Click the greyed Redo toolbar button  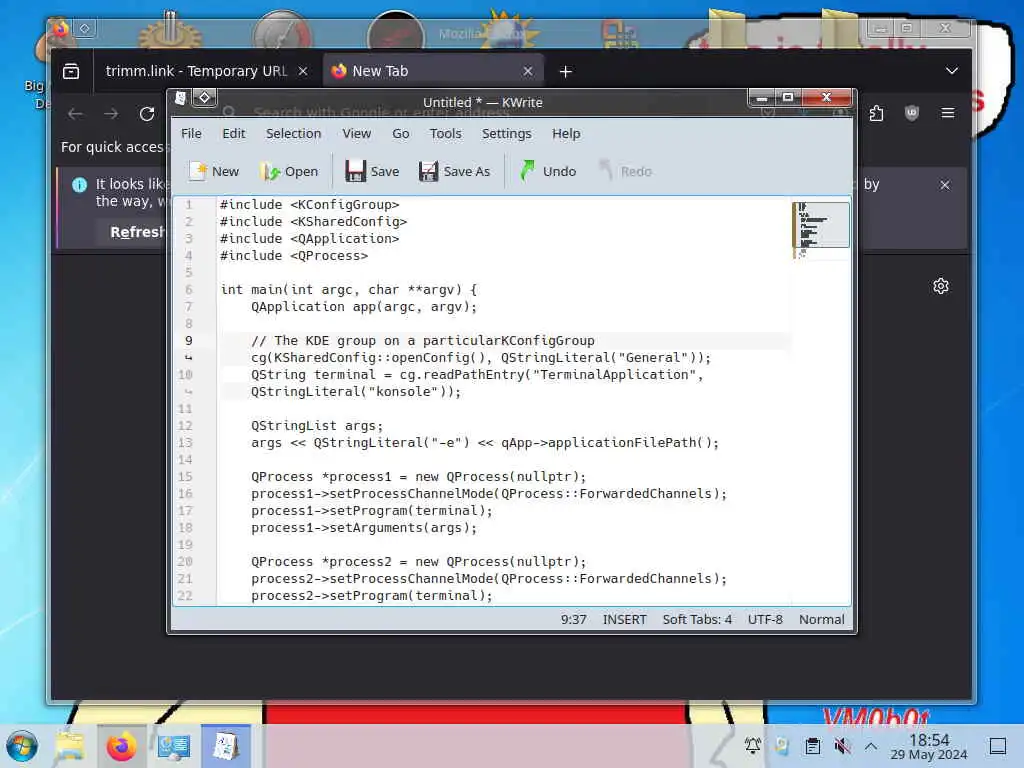[x=625, y=171]
